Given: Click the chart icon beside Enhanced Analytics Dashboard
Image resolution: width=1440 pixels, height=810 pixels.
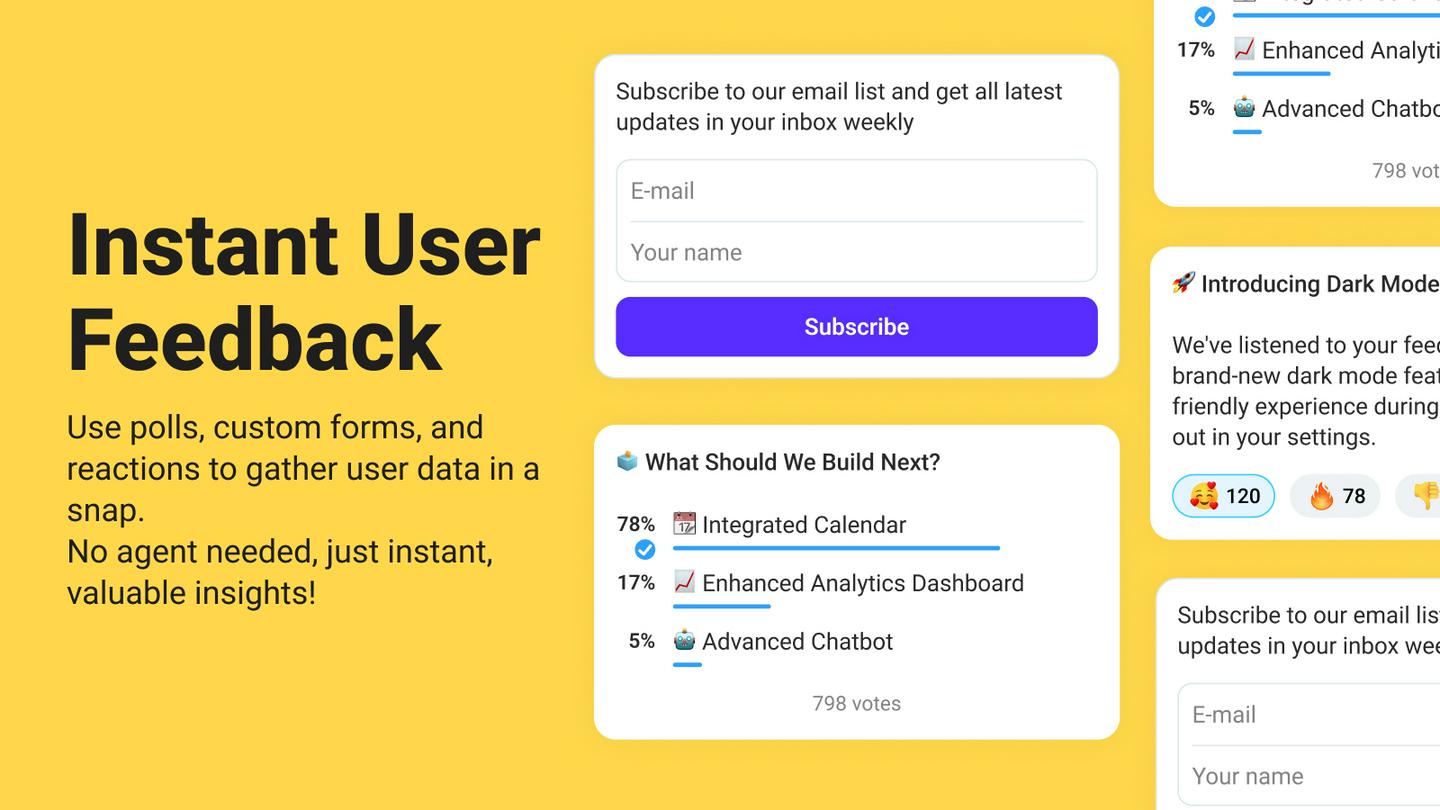Looking at the screenshot, I should (x=684, y=583).
